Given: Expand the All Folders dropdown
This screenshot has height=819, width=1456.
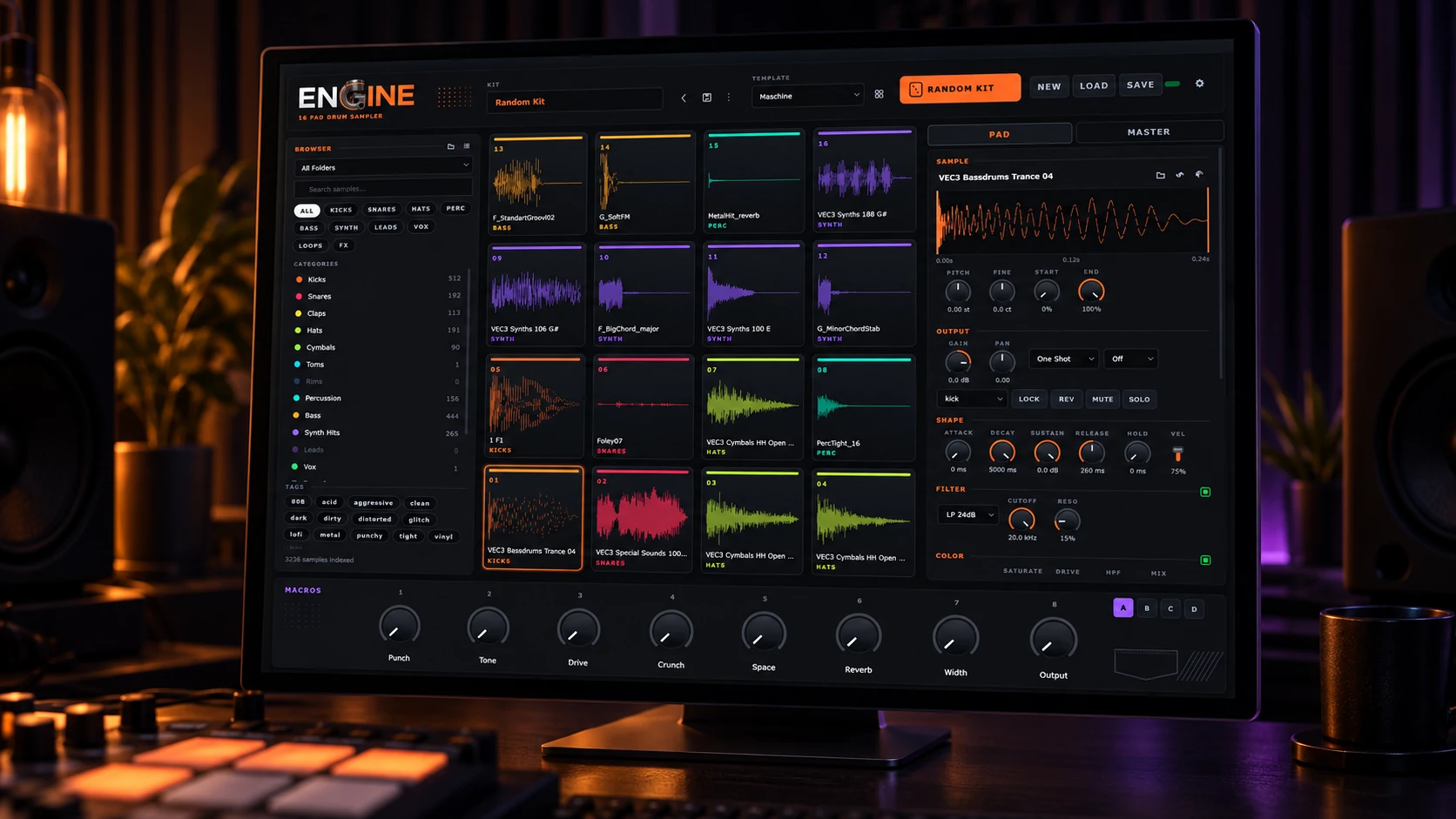Looking at the screenshot, I should tap(383, 167).
